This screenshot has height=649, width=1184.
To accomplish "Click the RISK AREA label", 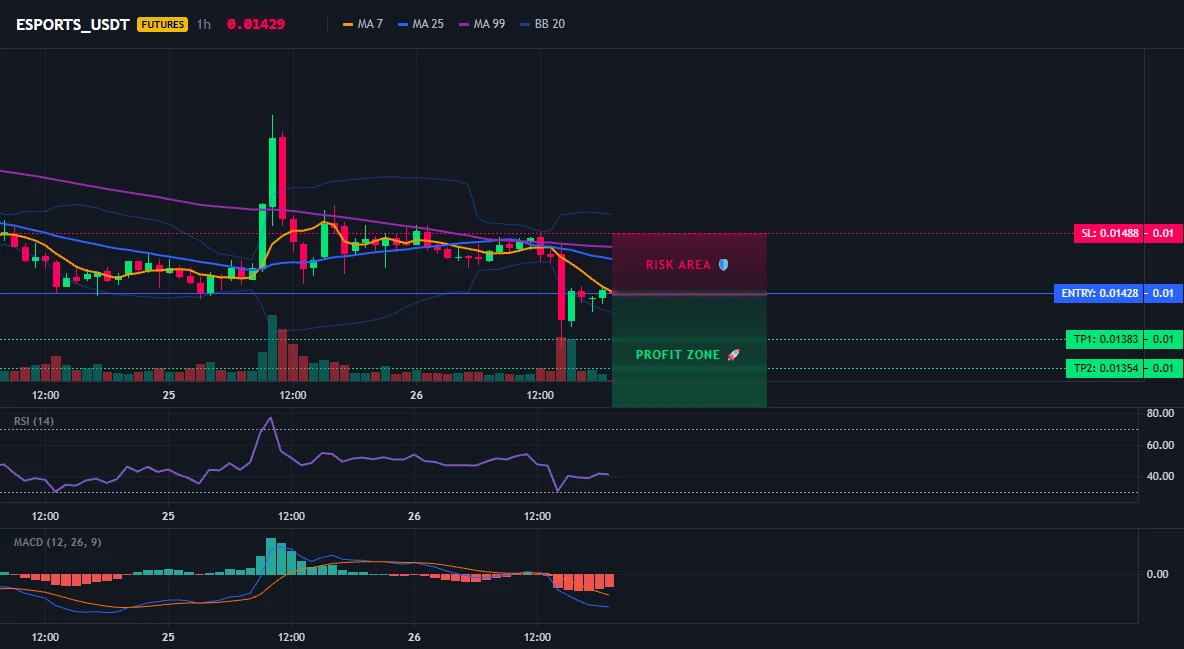I will coord(678,264).
